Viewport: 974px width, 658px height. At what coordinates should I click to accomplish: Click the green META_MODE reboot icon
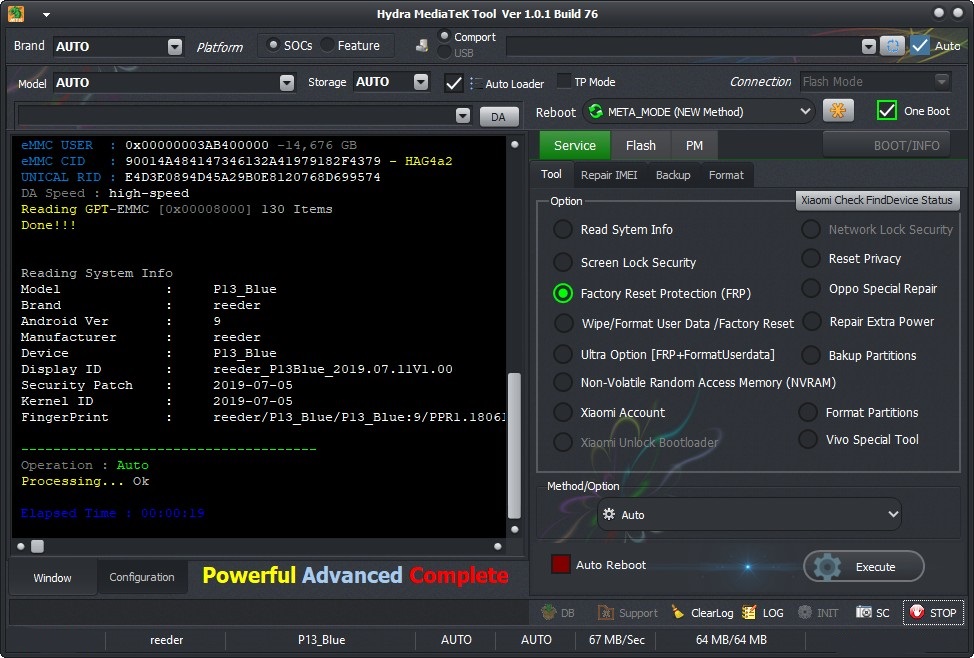pyautogui.click(x=596, y=111)
